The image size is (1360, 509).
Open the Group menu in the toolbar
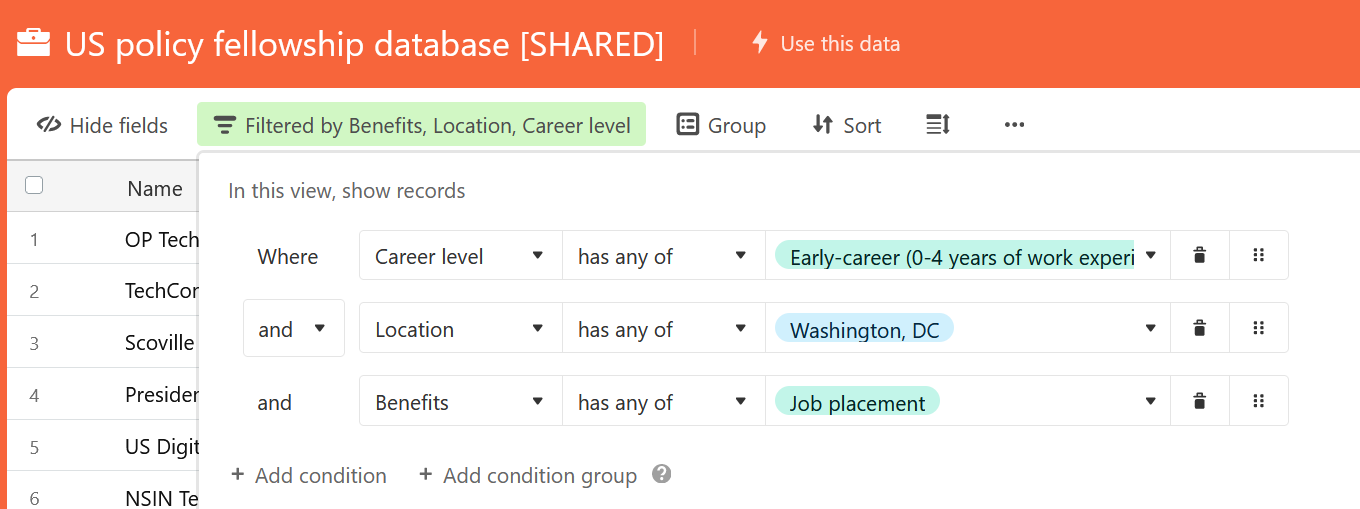tap(721, 125)
